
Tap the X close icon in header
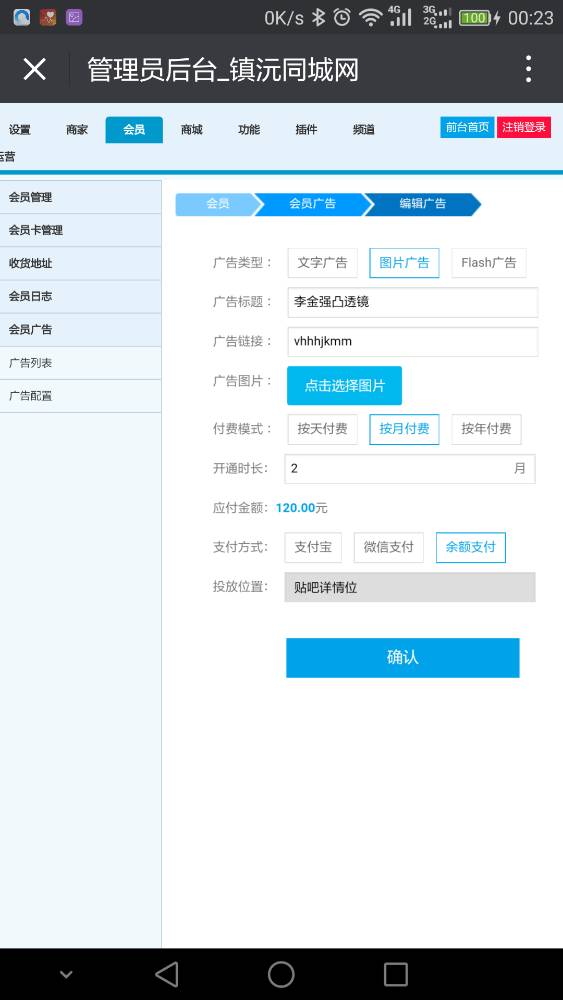pos(34,69)
